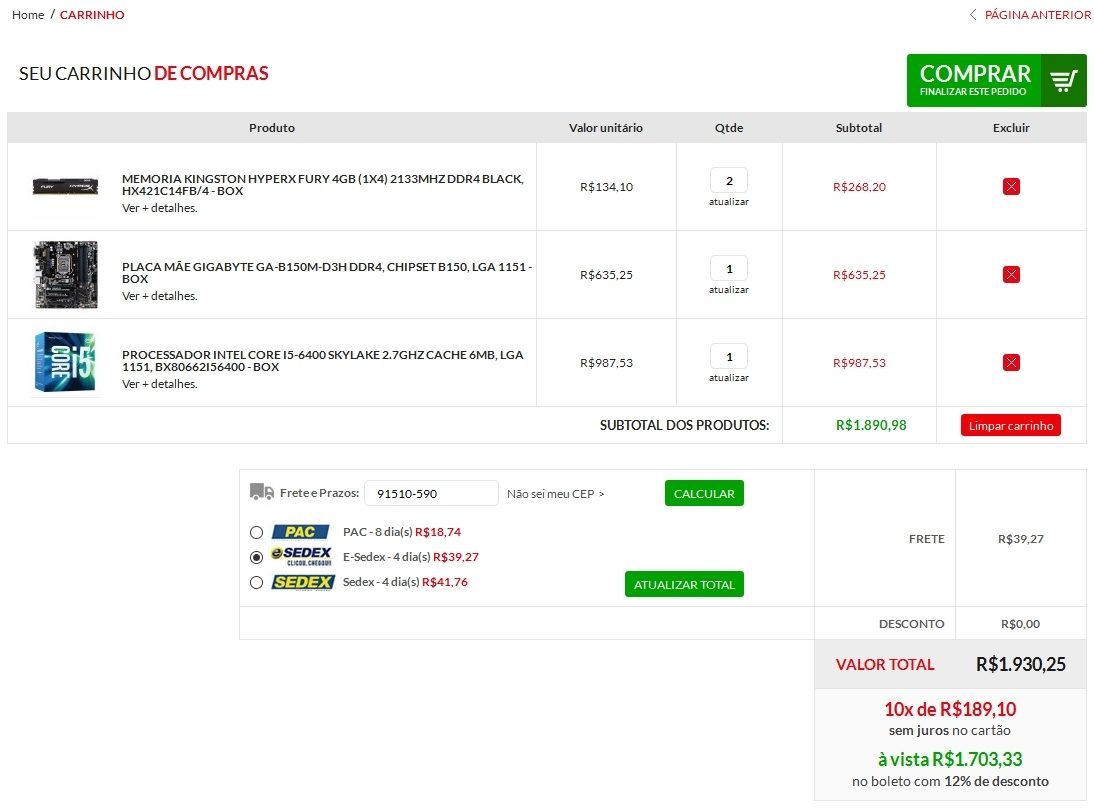
Task: Go back with PÁGINA ANTERIOR link
Action: point(1037,15)
